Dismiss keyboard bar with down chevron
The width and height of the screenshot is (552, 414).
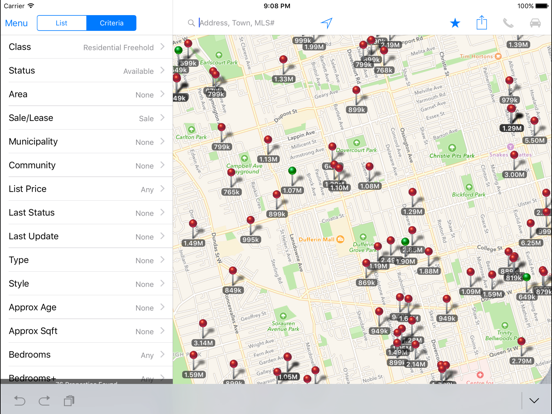pyautogui.click(x=534, y=401)
